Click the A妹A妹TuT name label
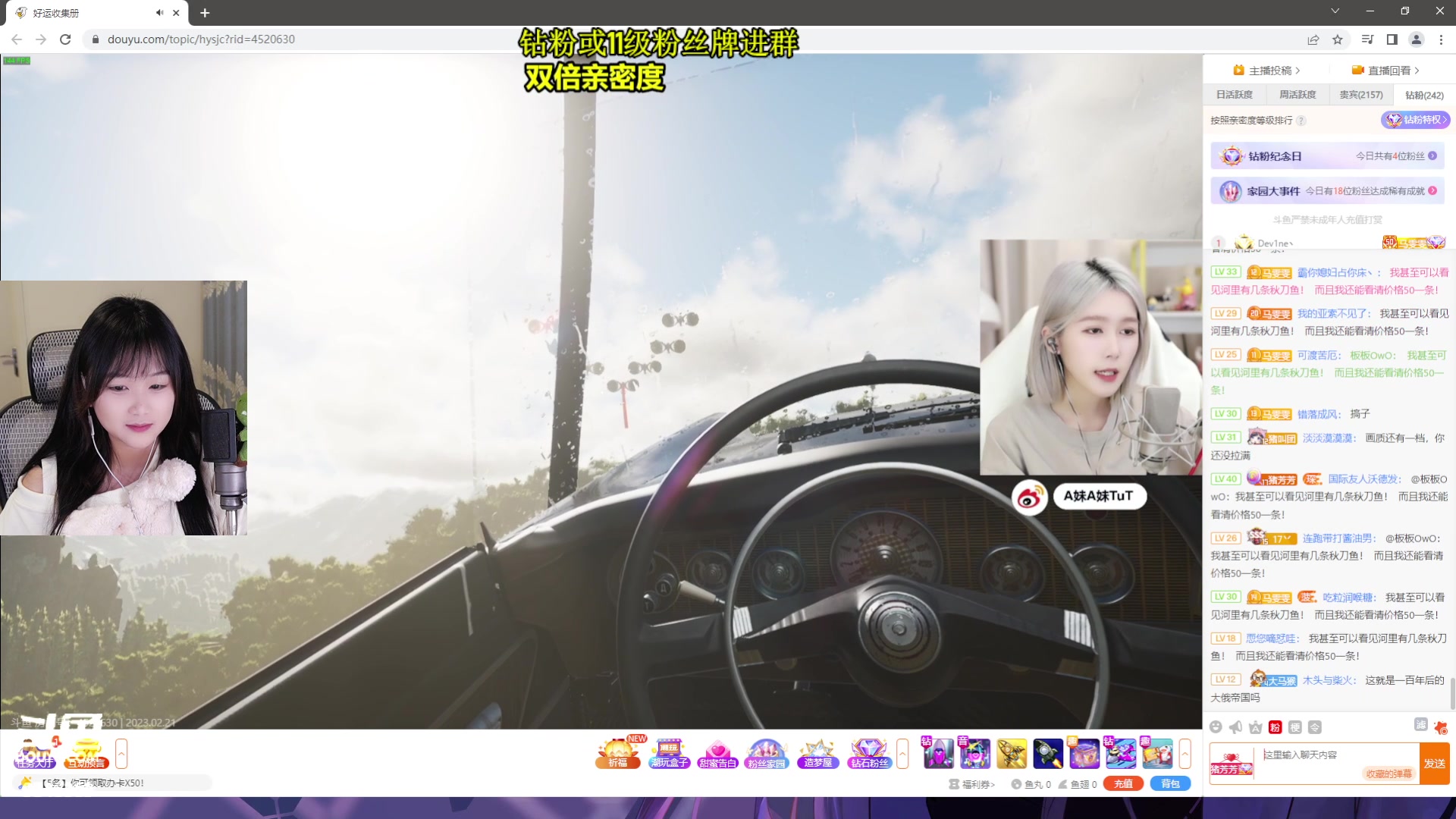 1098,496
